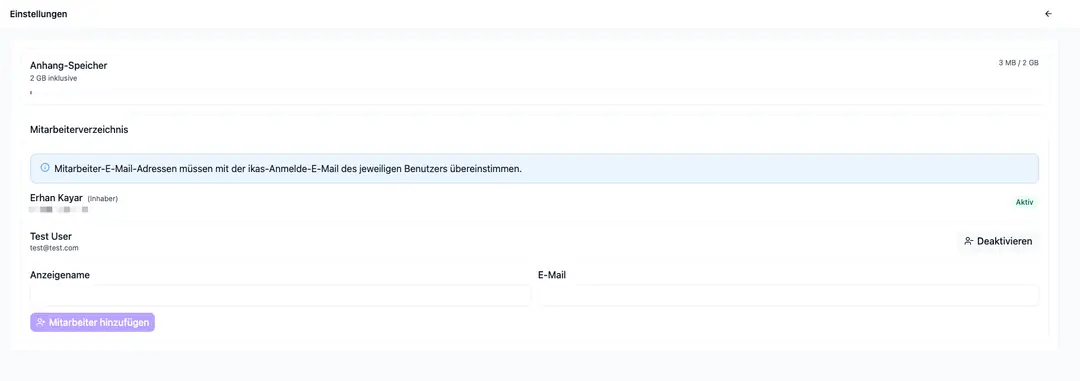Screen dimensions: 1080x381
Task: Click the Anhang-Speicher heading
Action: (69, 65)
